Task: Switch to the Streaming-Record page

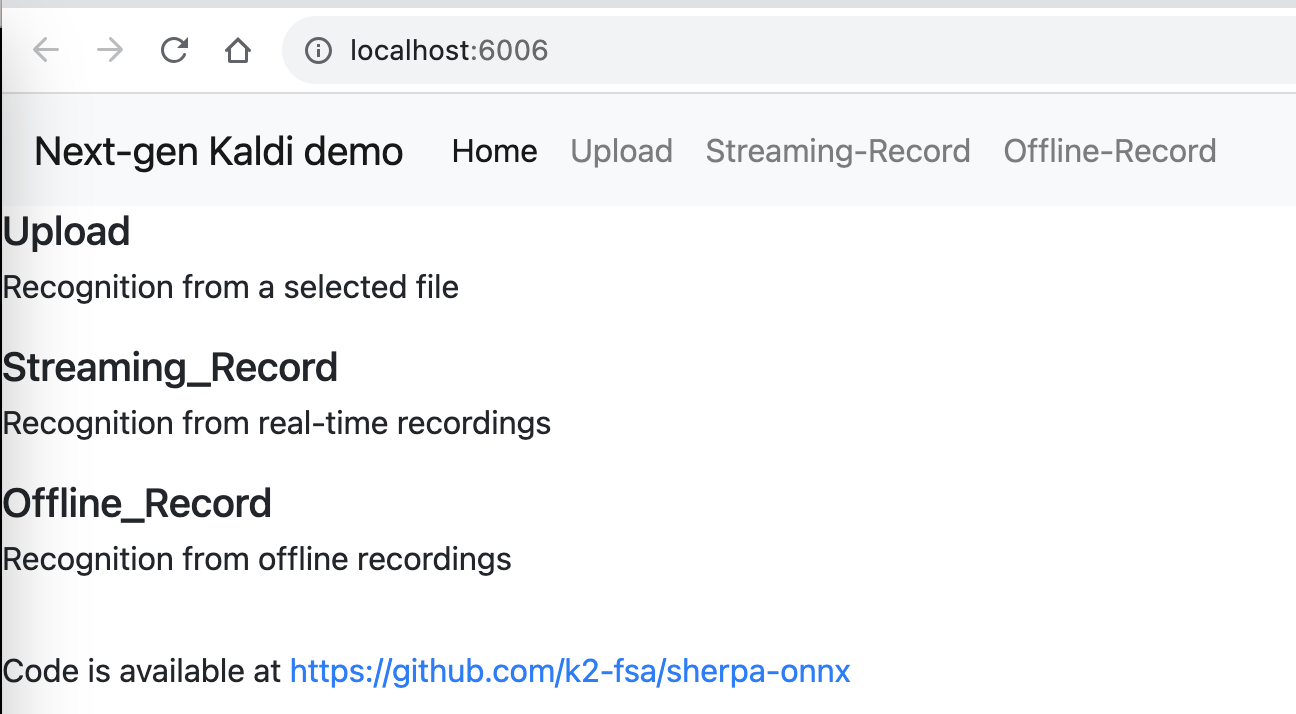Action: (838, 151)
